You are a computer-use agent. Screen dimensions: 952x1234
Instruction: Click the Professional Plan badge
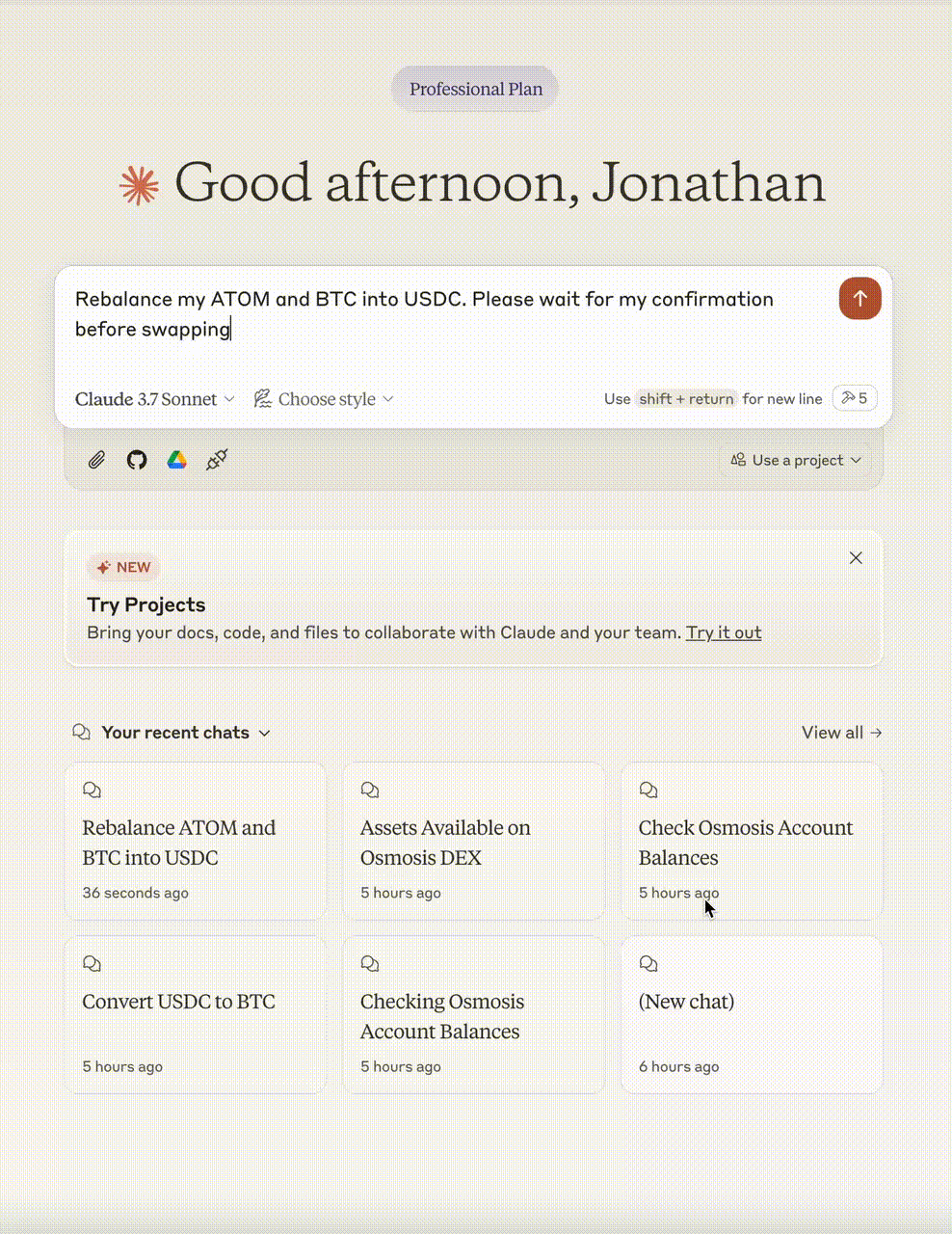click(x=475, y=89)
